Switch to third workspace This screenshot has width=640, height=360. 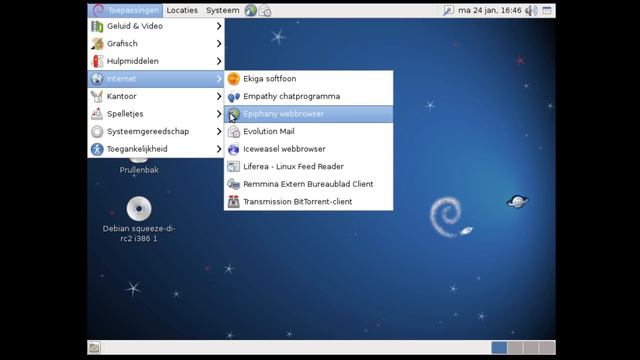[531, 347]
